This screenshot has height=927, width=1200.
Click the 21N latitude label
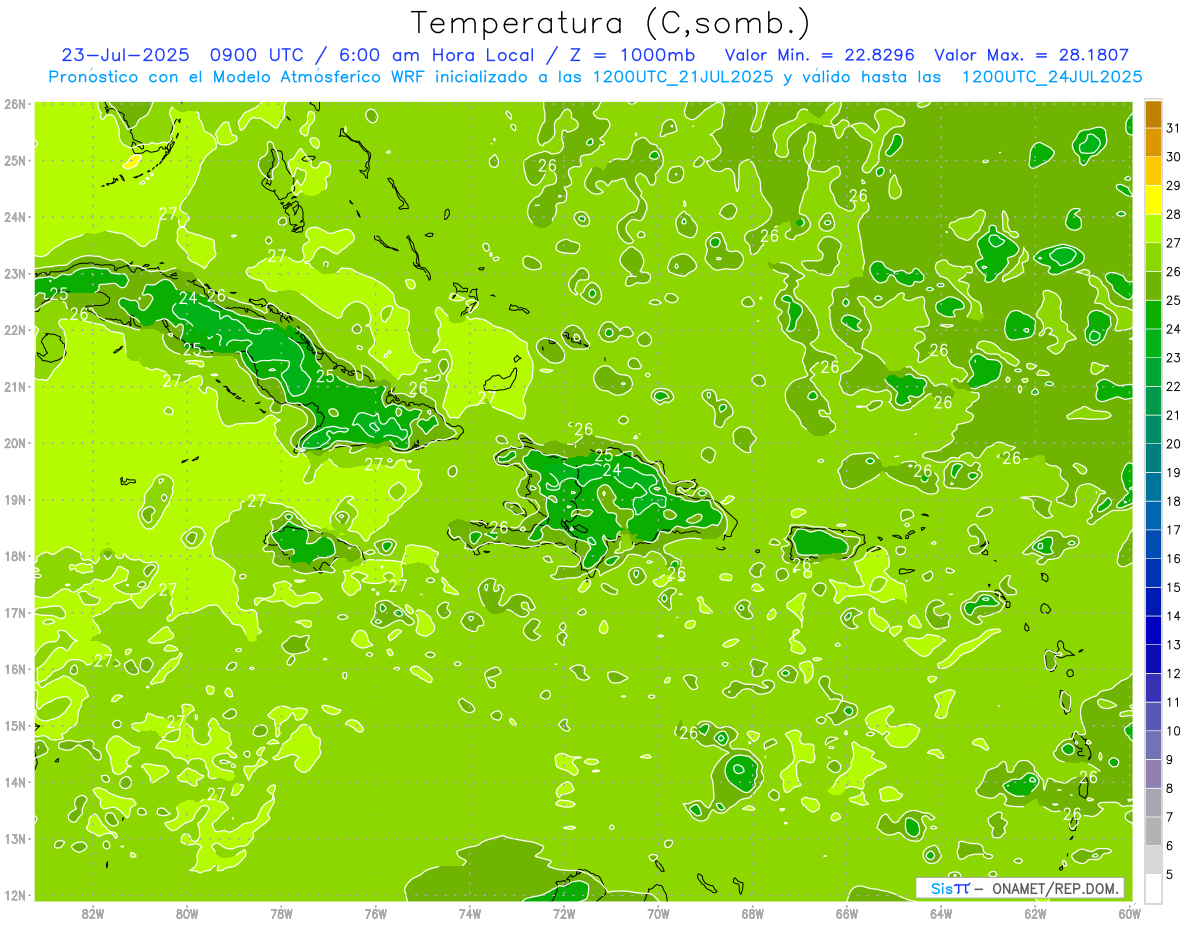click(x=14, y=386)
